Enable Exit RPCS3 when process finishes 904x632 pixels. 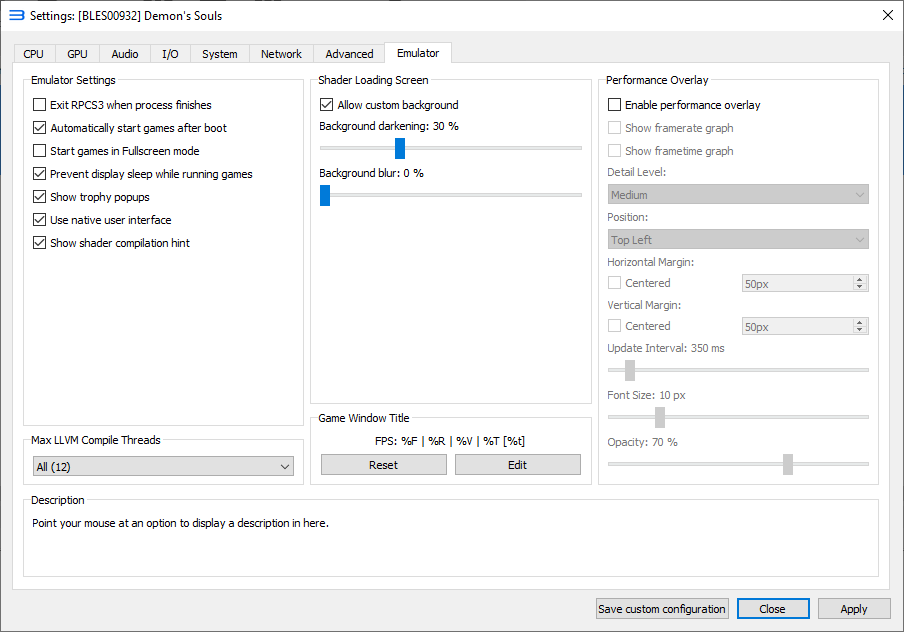40,105
